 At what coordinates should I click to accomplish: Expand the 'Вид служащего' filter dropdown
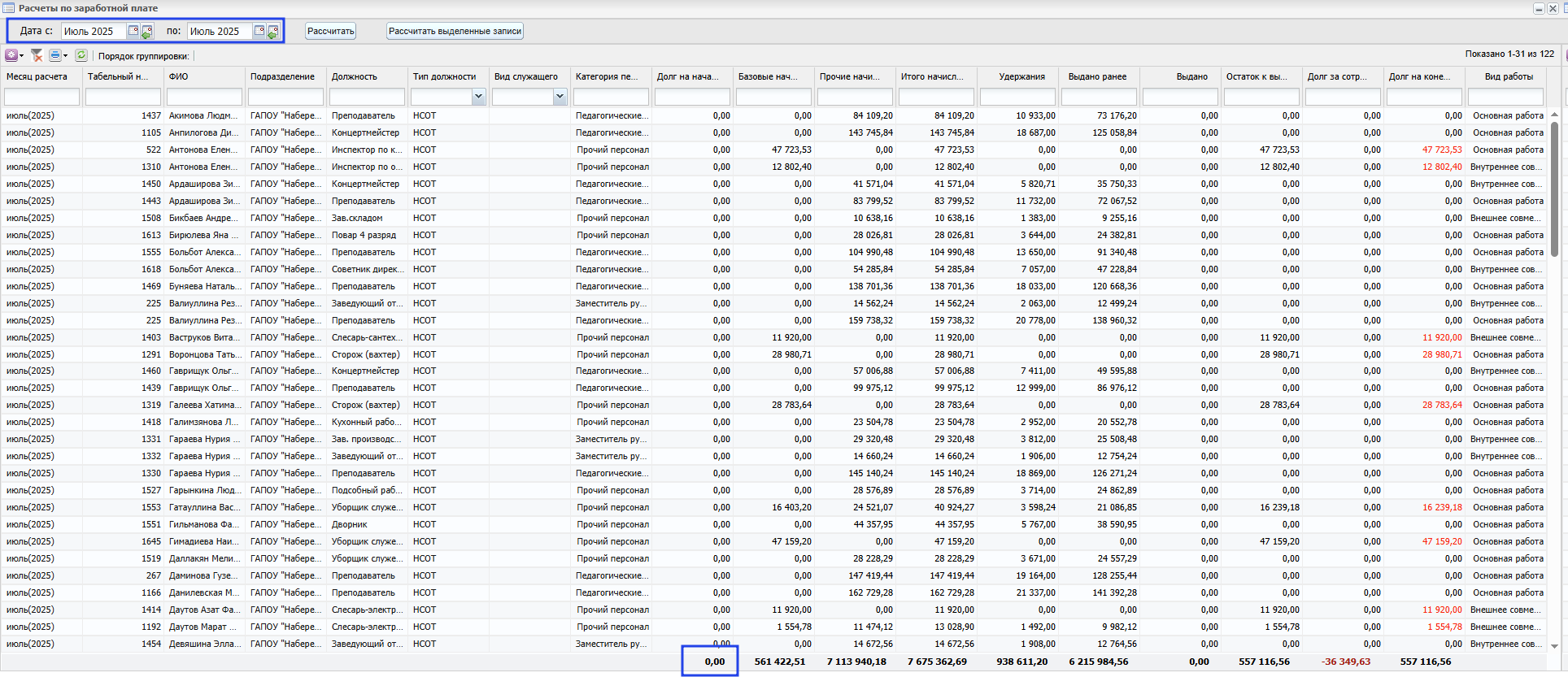tap(560, 97)
